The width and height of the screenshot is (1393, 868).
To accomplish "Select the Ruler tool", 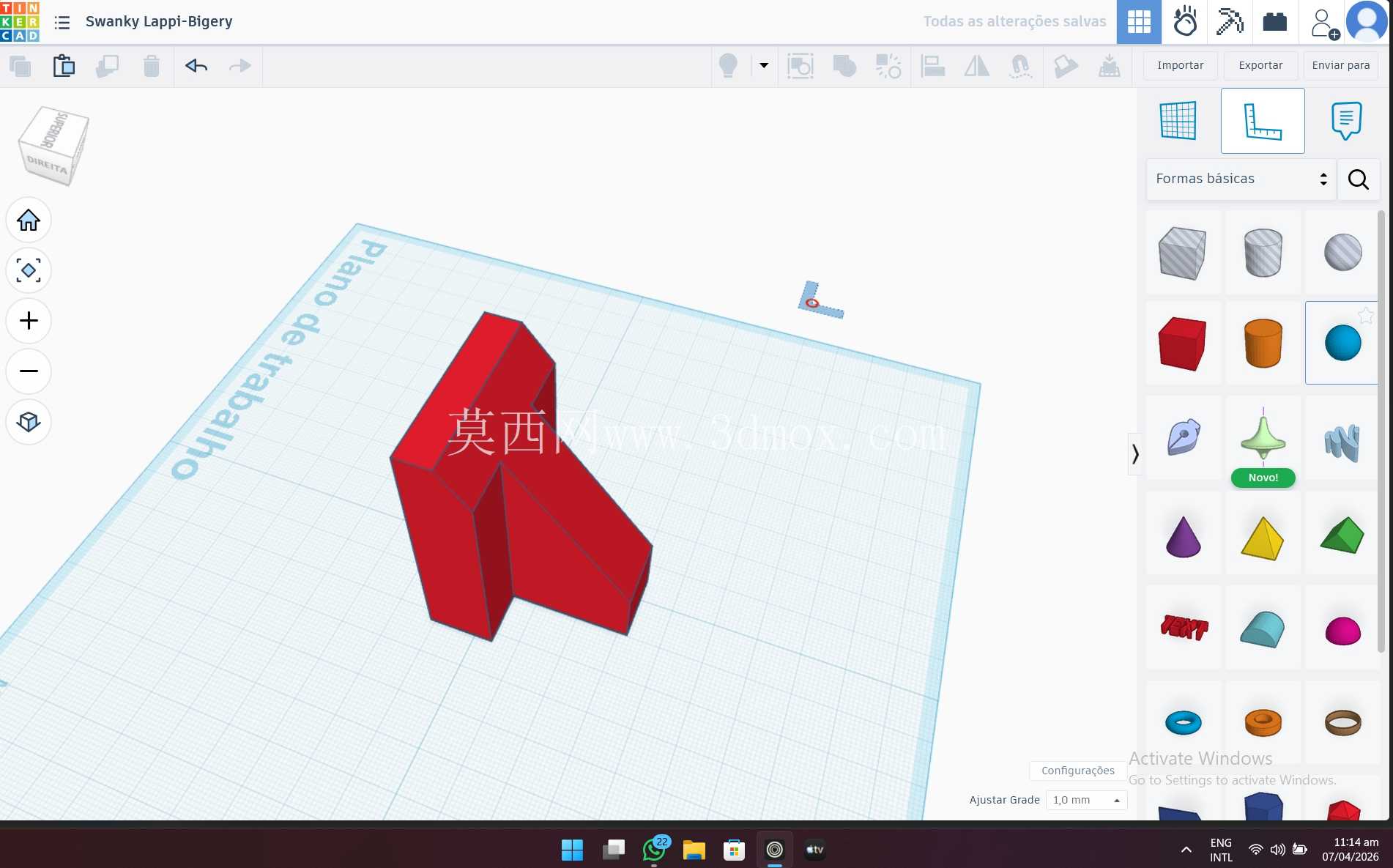I will click(x=1263, y=121).
